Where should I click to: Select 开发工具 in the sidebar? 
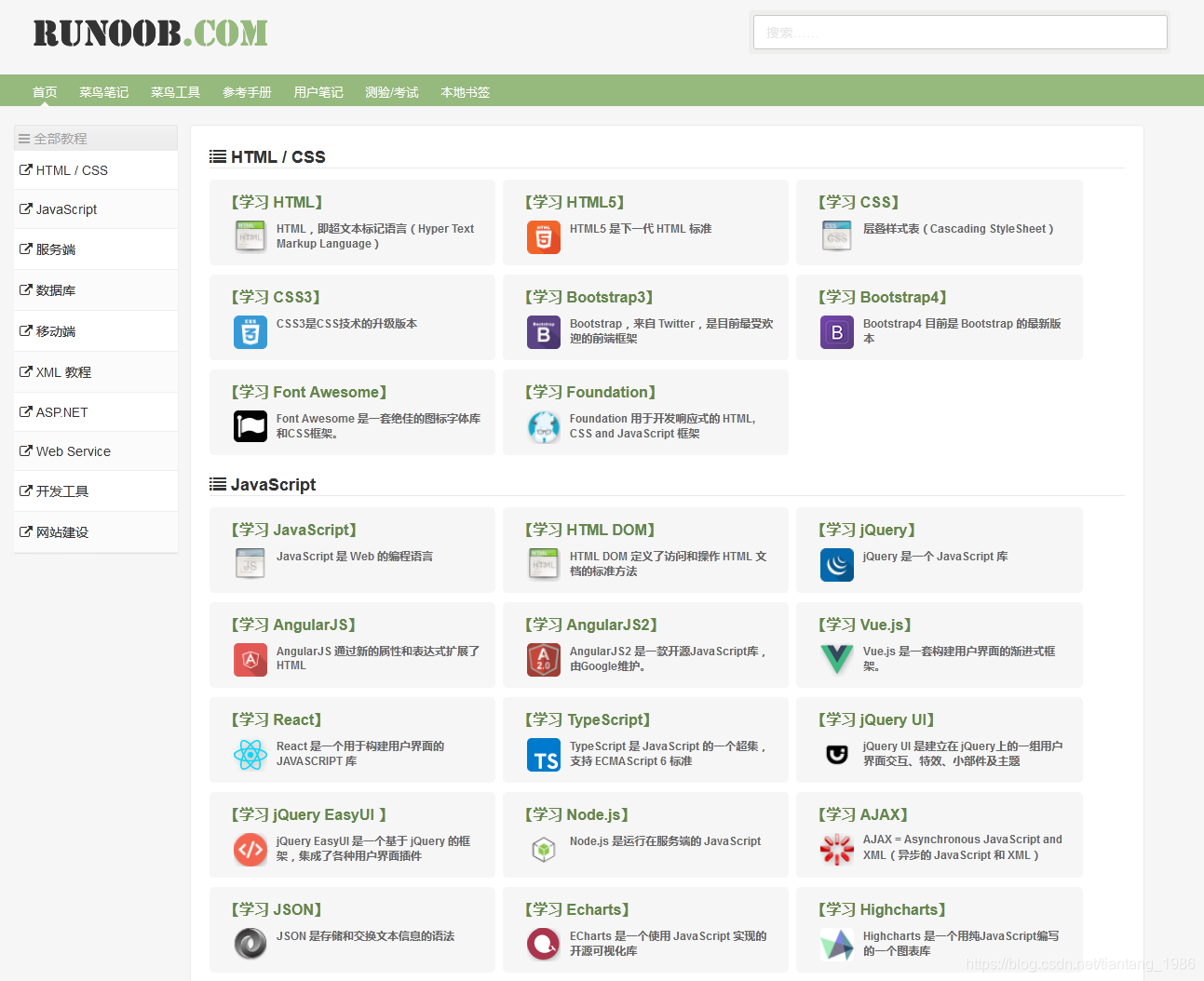click(x=96, y=491)
